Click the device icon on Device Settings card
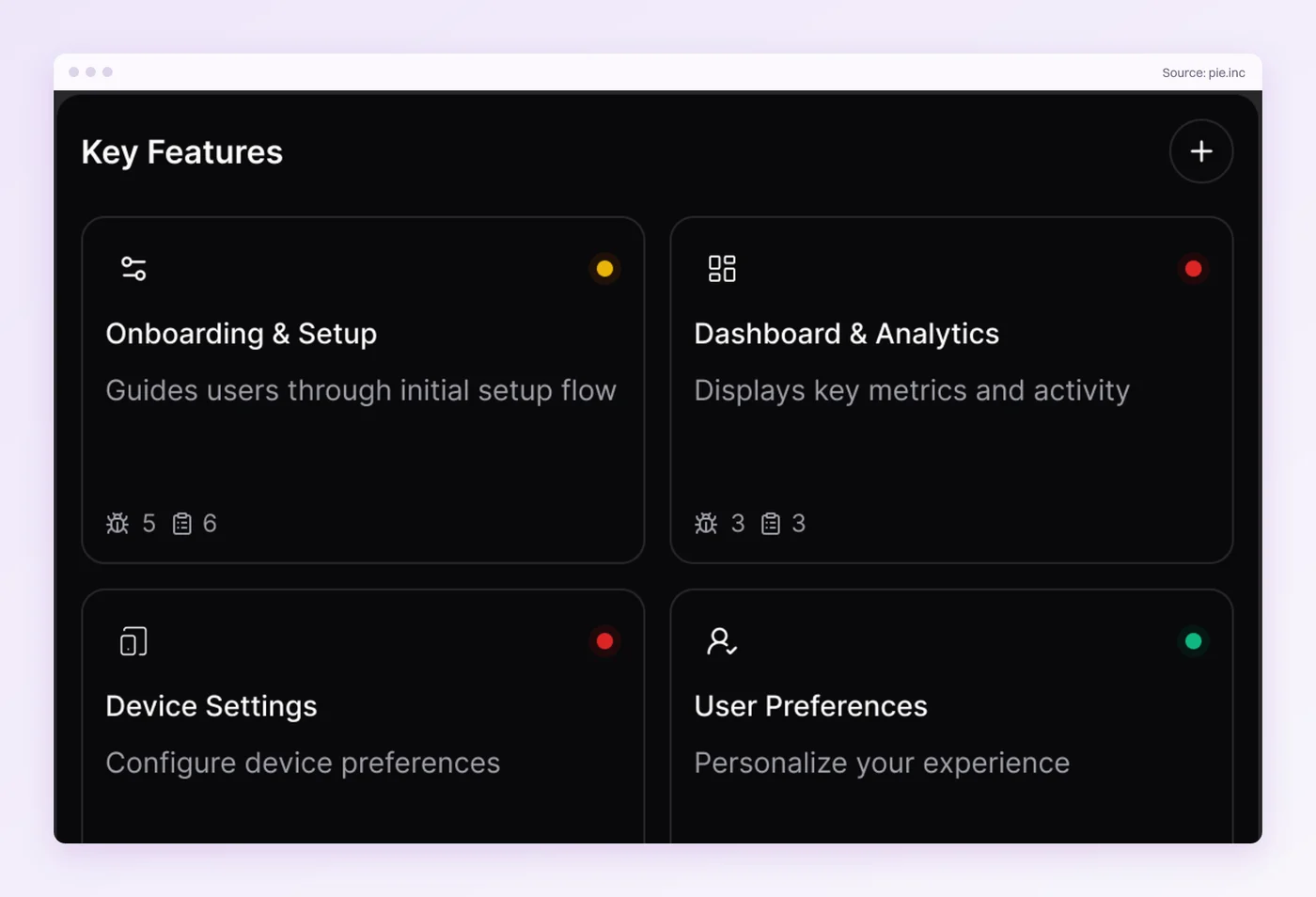The width and height of the screenshot is (1316, 897). pos(133,641)
